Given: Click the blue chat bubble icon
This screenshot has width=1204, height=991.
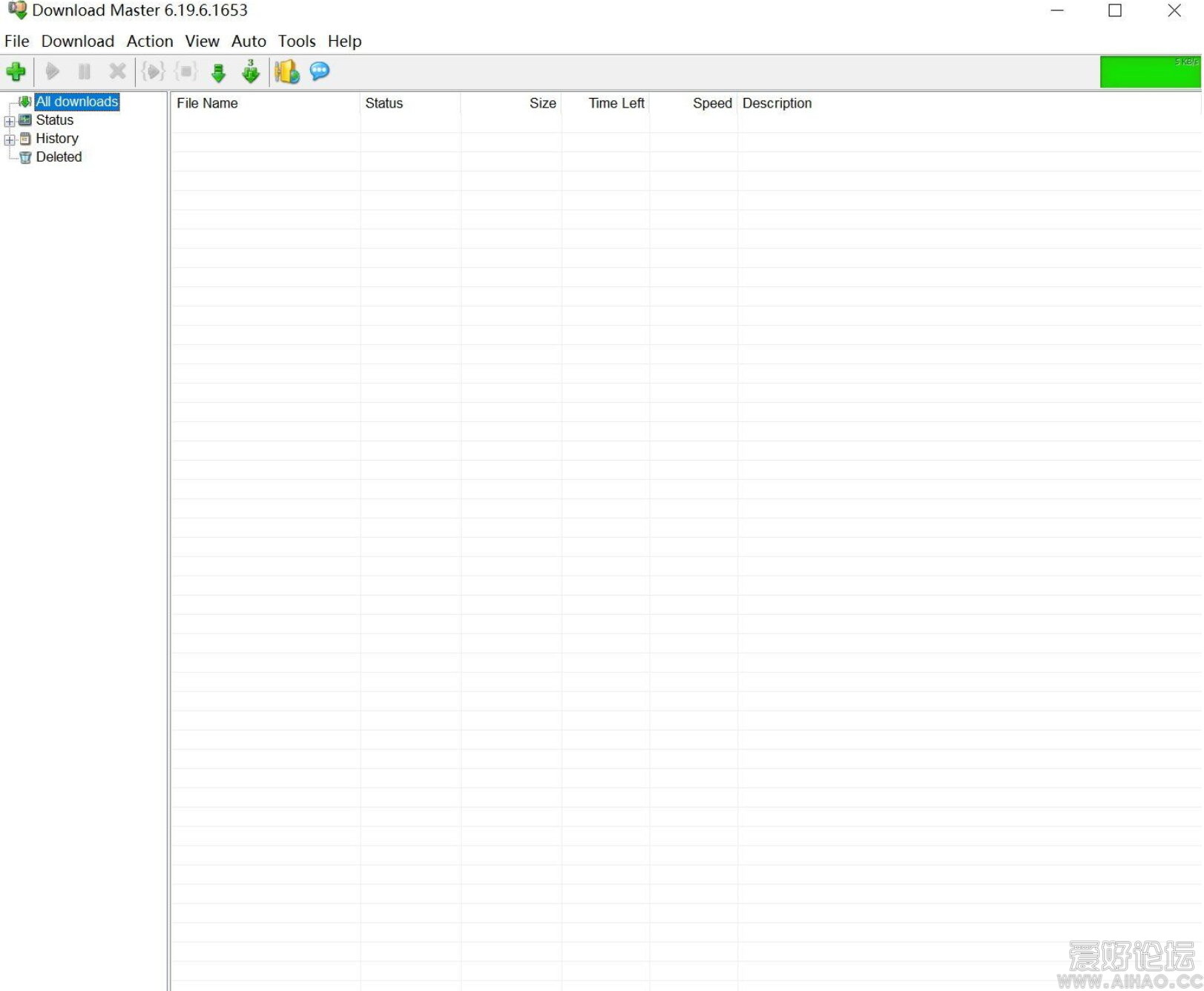Looking at the screenshot, I should tap(320, 71).
